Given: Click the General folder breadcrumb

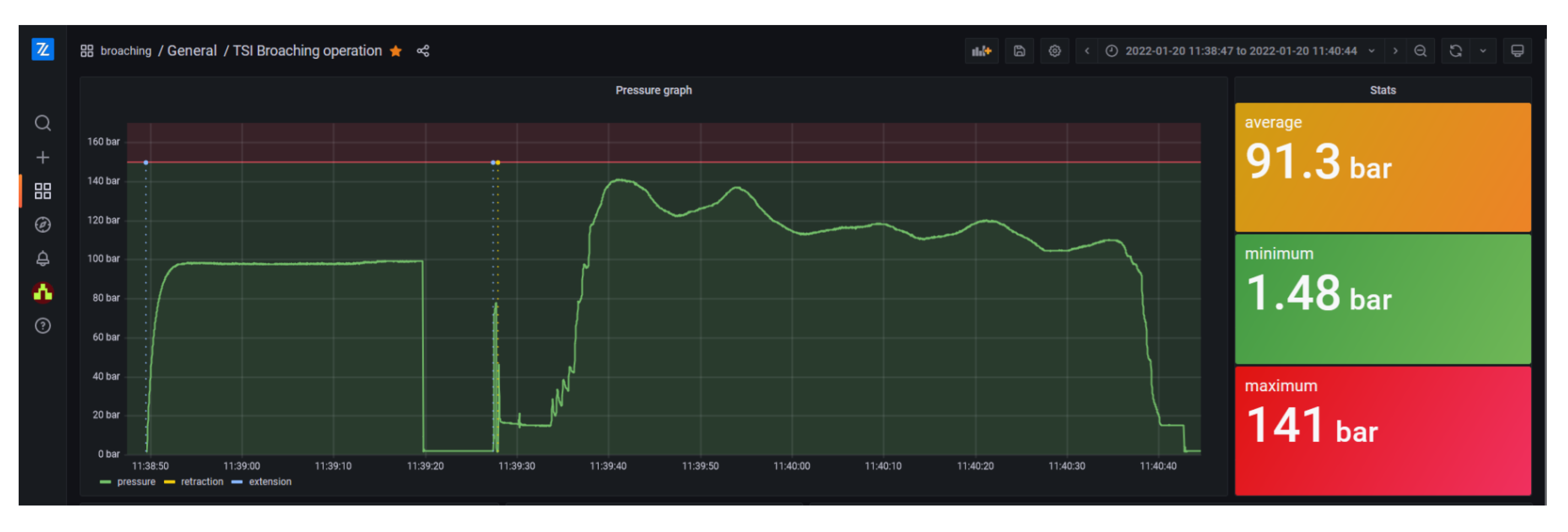Looking at the screenshot, I should point(192,51).
